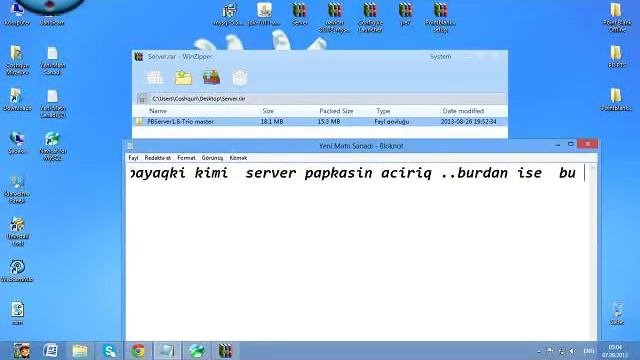
Task: Maximize the Notepad window
Action: point(571,144)
